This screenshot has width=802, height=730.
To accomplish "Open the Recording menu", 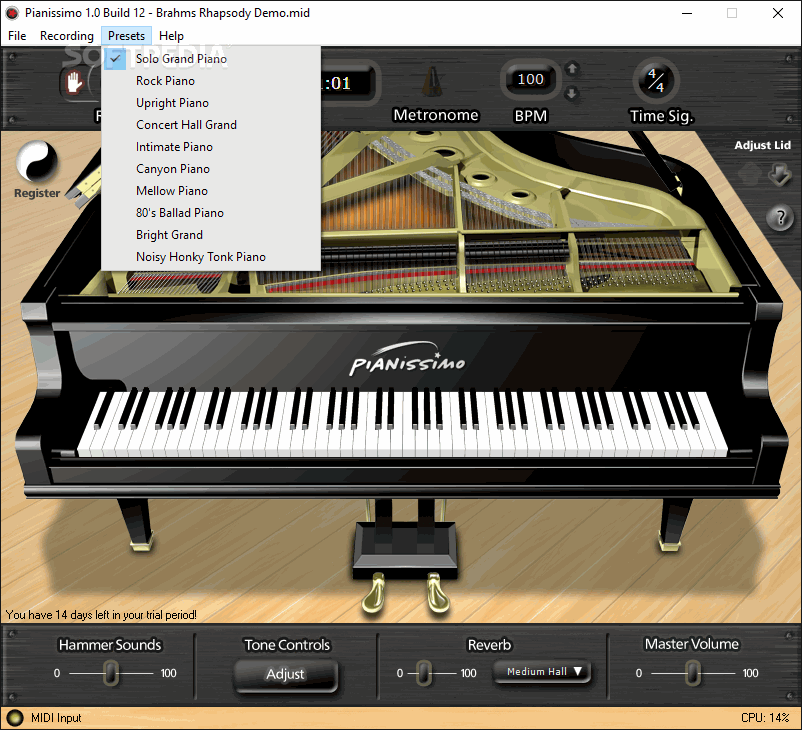I will [x=67, y=36].
